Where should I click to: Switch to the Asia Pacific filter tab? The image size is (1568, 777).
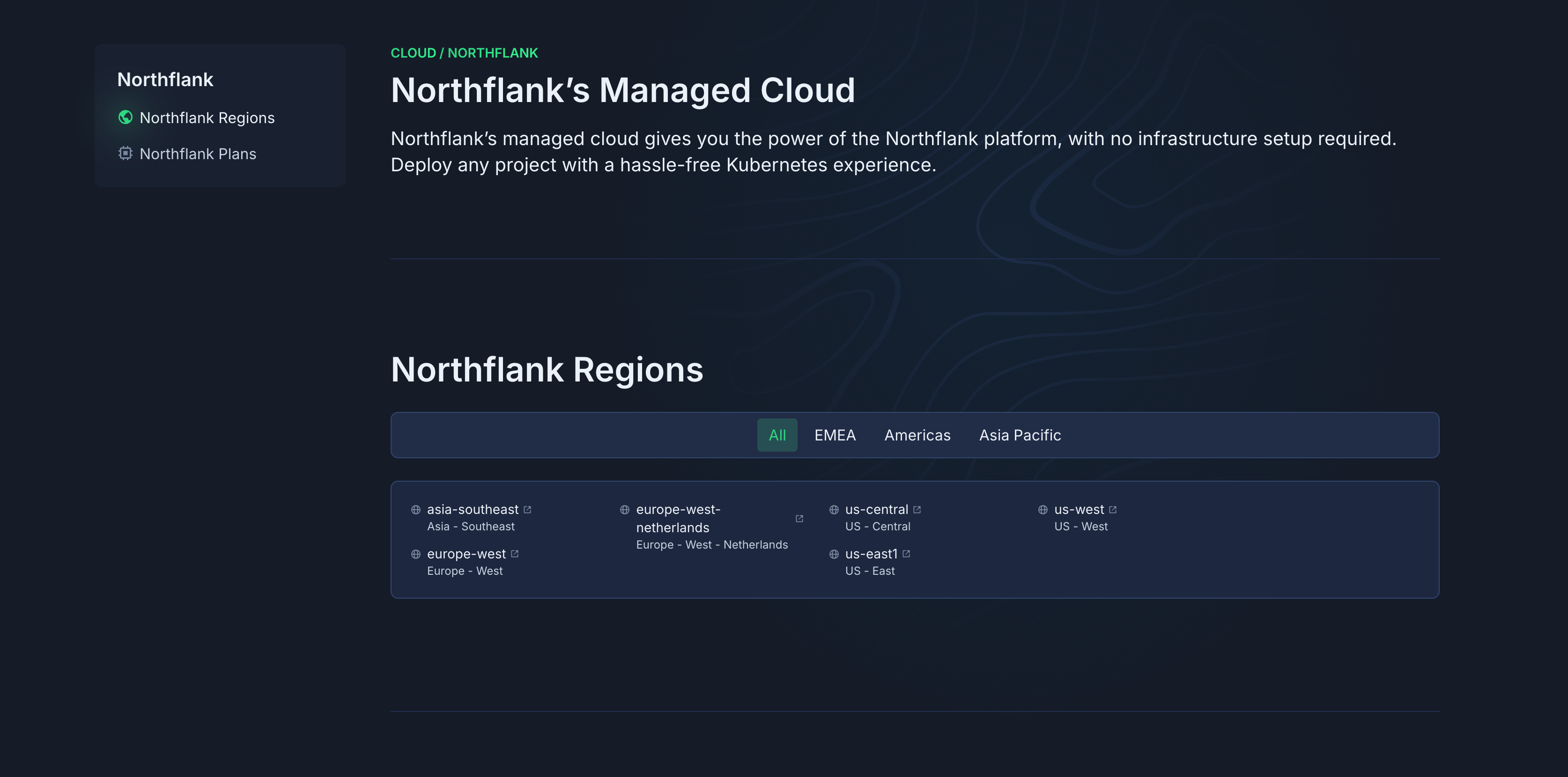[1020, 435]
